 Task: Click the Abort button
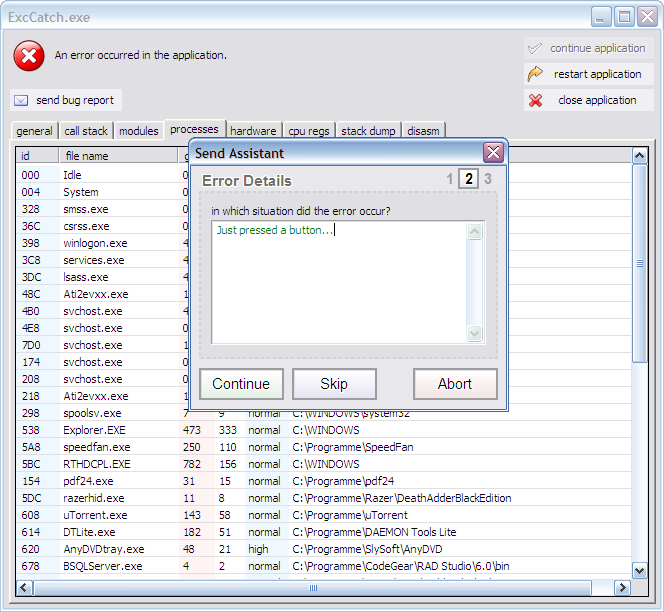click(x=455, y=384)
